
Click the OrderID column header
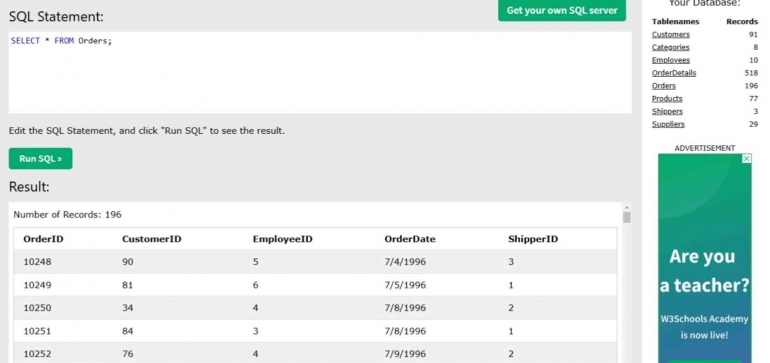(x=43, y=239)
